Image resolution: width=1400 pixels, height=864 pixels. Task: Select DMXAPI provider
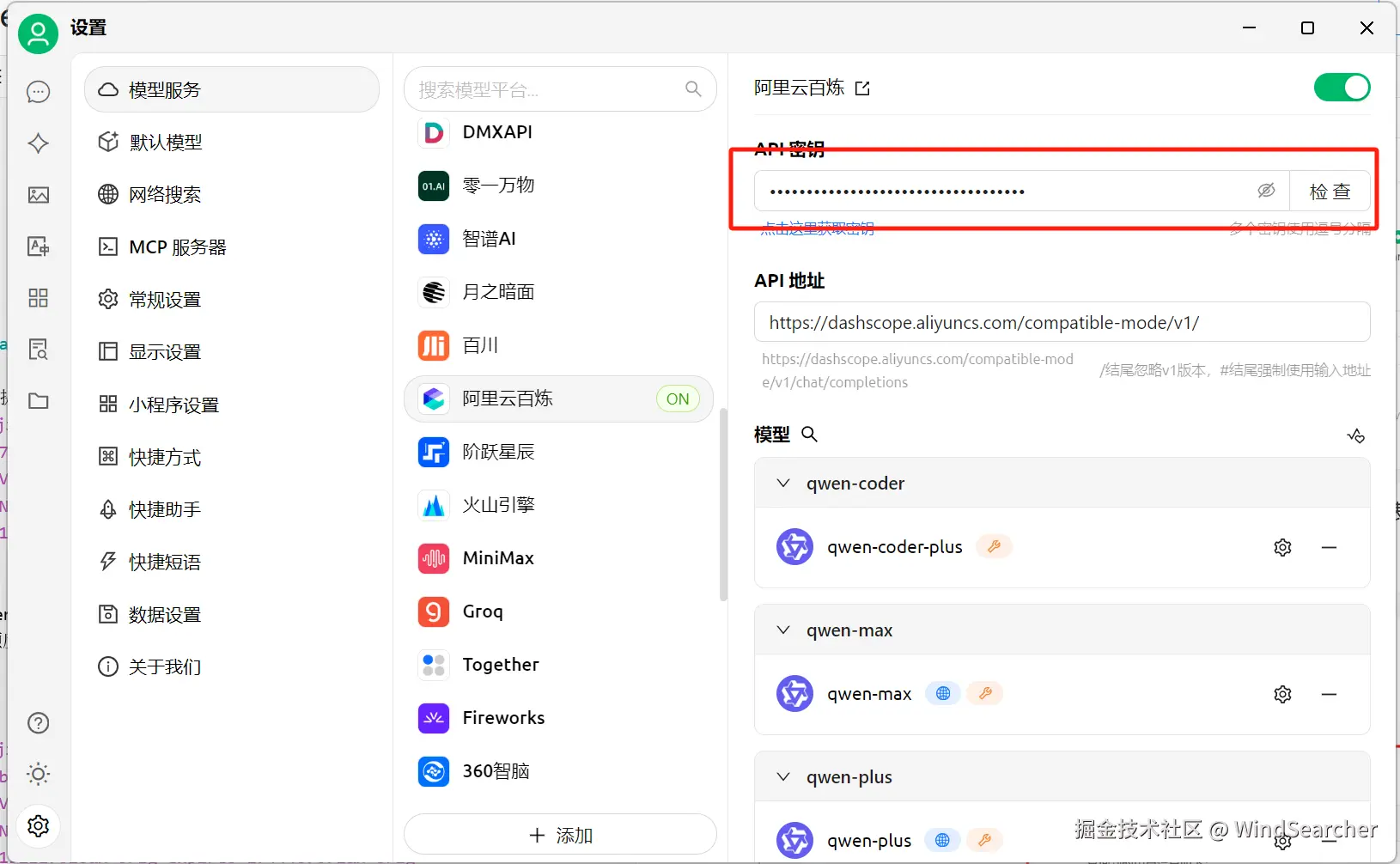(x=559, y=132)
